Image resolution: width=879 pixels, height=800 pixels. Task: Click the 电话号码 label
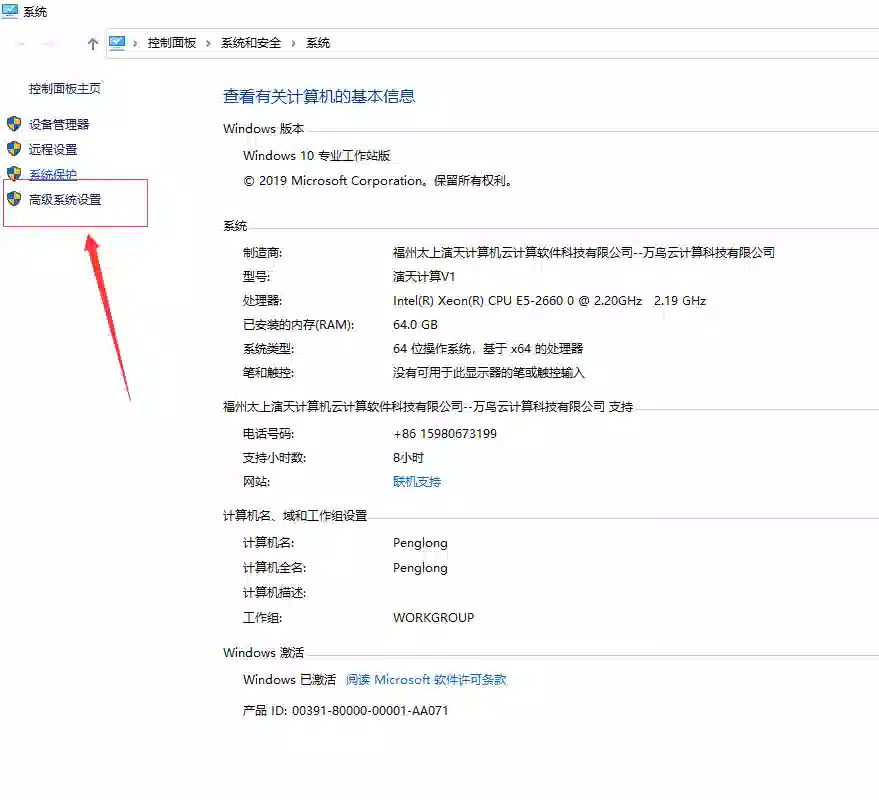[269, 434]
